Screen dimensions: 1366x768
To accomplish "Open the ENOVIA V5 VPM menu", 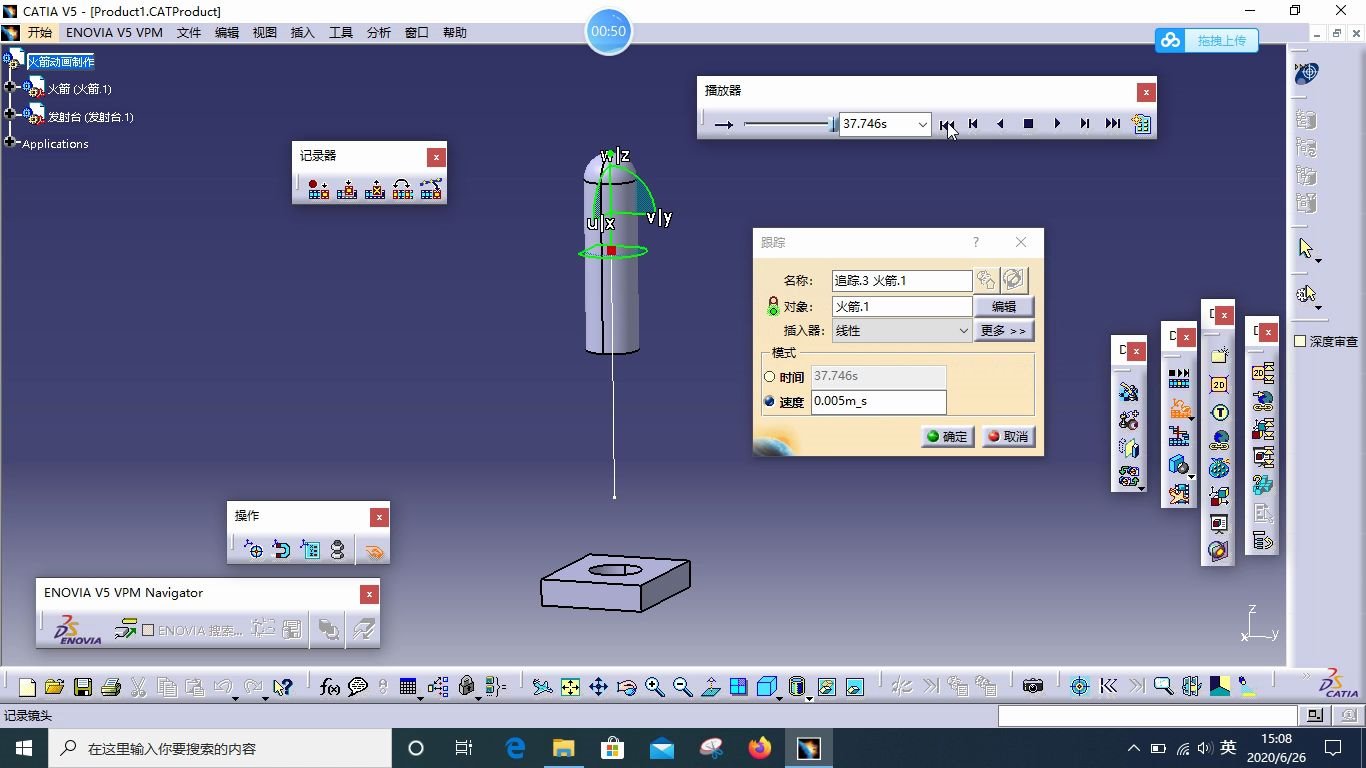I will tap(114, 33).
